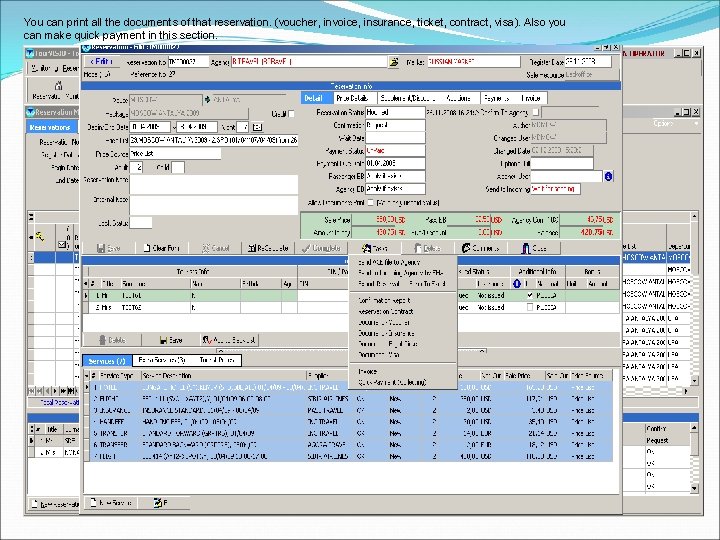Toggle the Allow Insurance Print checkbox
720x540 pixels.
coord(371,202)
